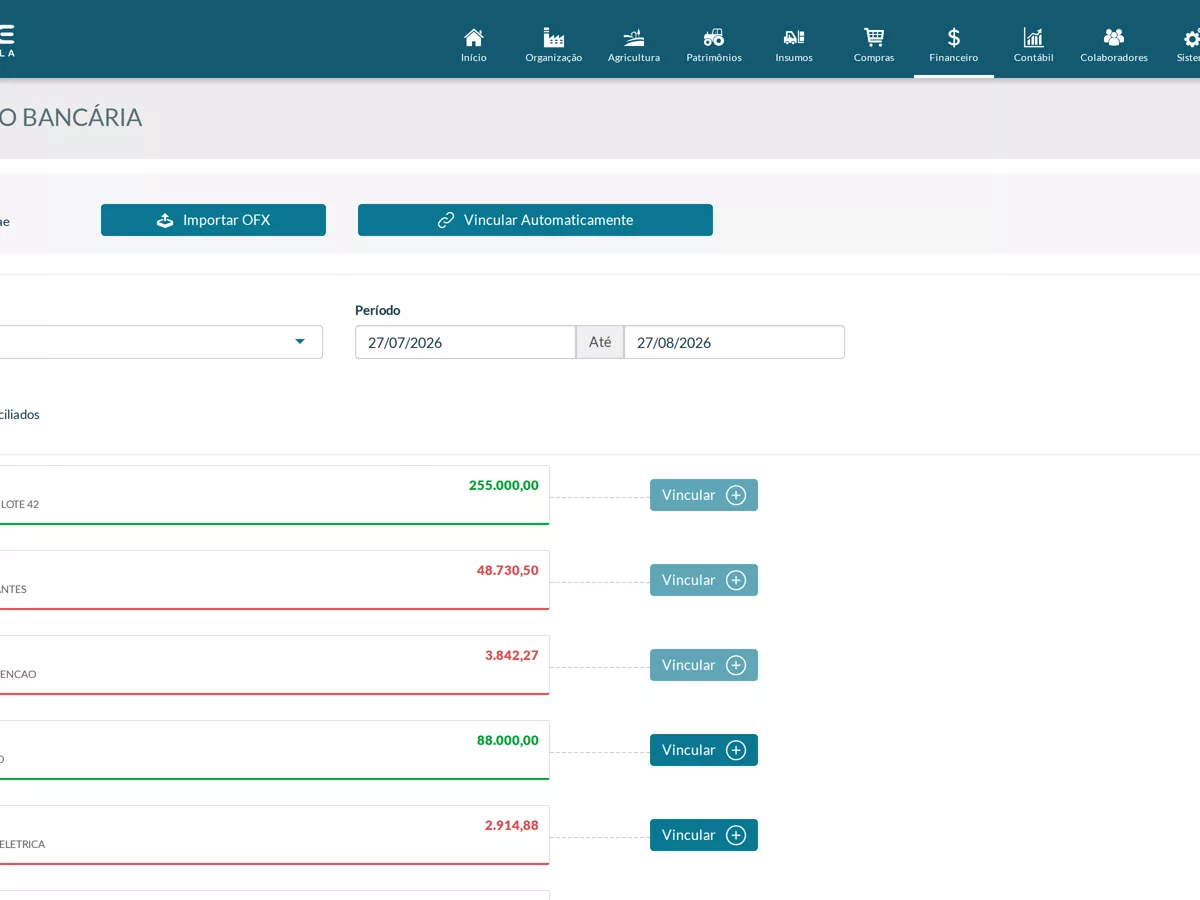This screenshot has height=900, width=1200.
Task: Open the Colaboradores people icon
Action: [1114, 38]
